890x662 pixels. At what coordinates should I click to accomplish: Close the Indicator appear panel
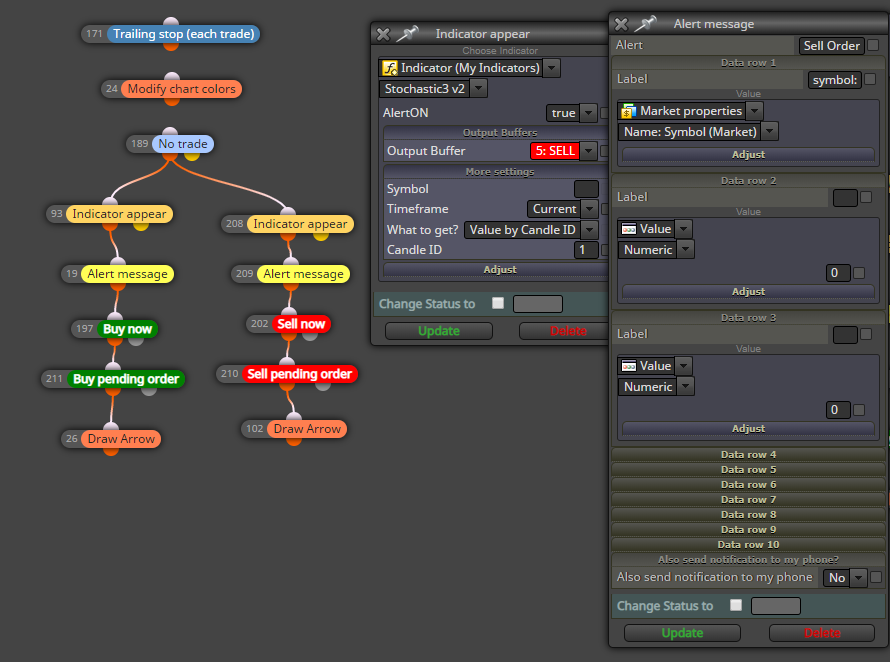tap(384, 35)
